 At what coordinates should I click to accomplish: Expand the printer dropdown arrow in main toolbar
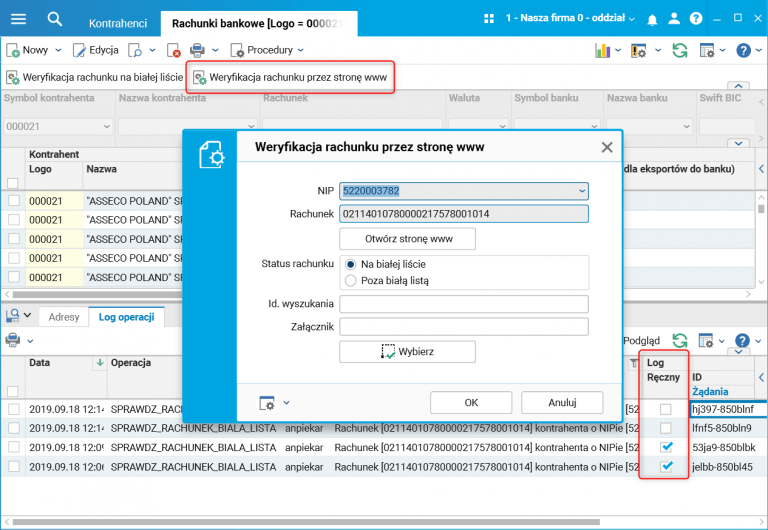215,50
